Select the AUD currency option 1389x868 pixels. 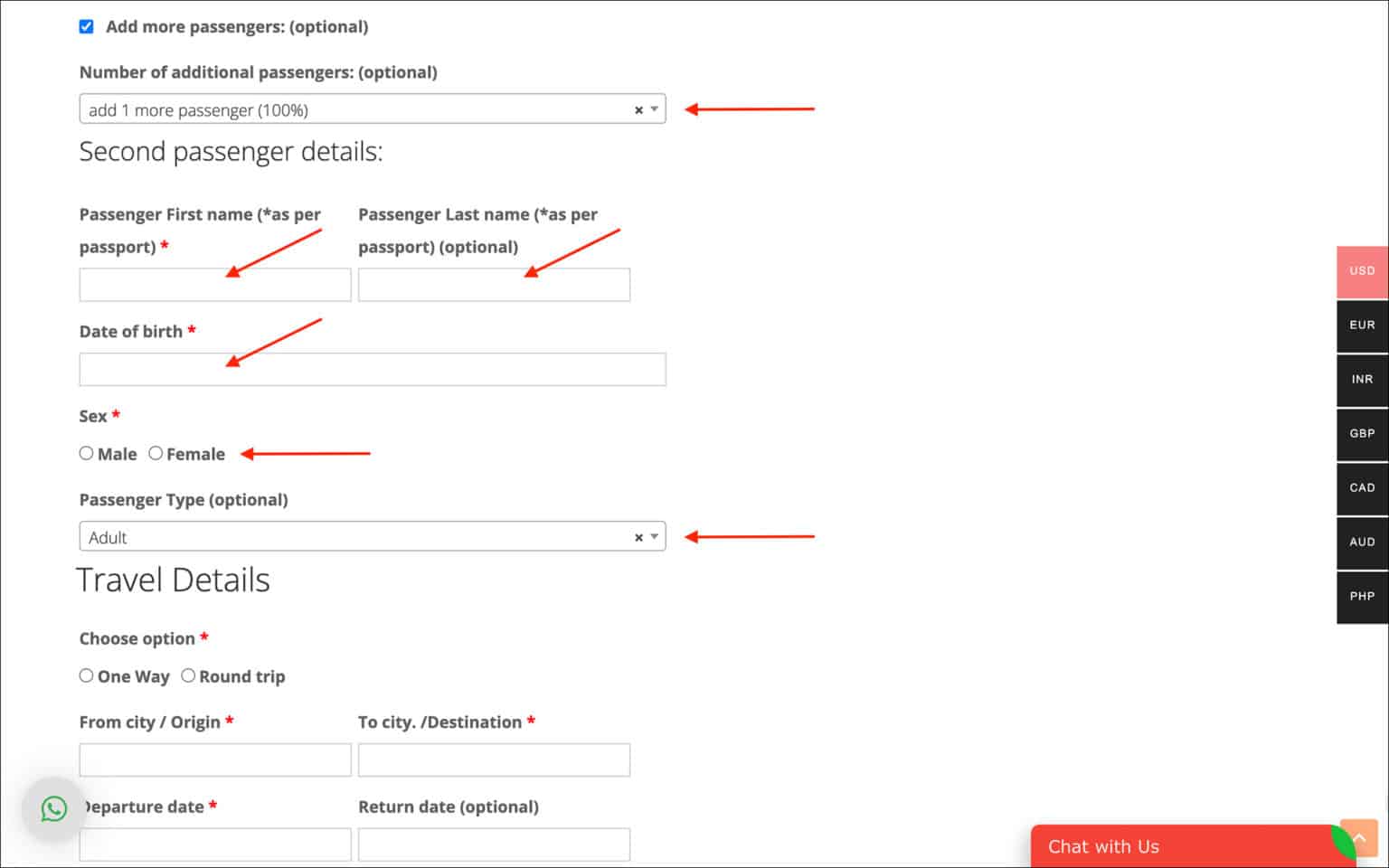[x=1362, y=542]
